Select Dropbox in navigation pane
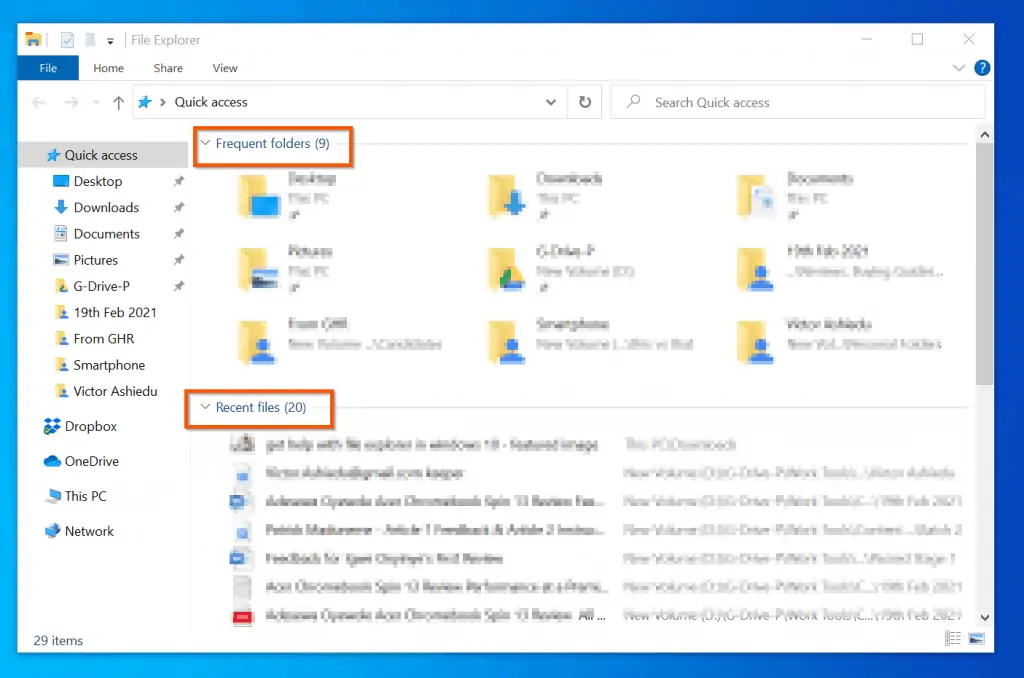Image resolution: width=1024 pixels, height=678 pixels. (80, 426)
